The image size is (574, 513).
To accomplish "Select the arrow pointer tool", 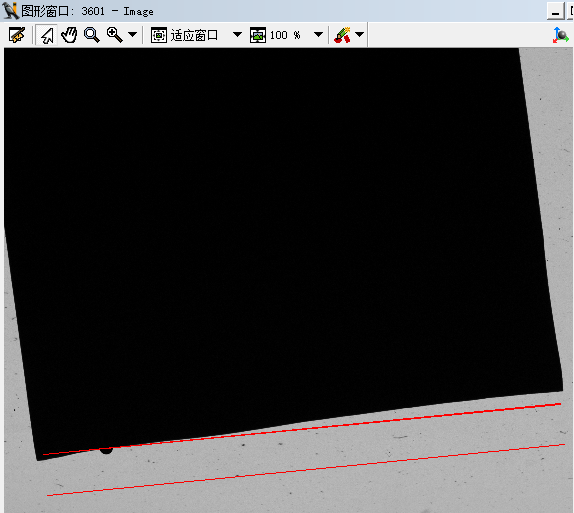I will pos(47,35).
